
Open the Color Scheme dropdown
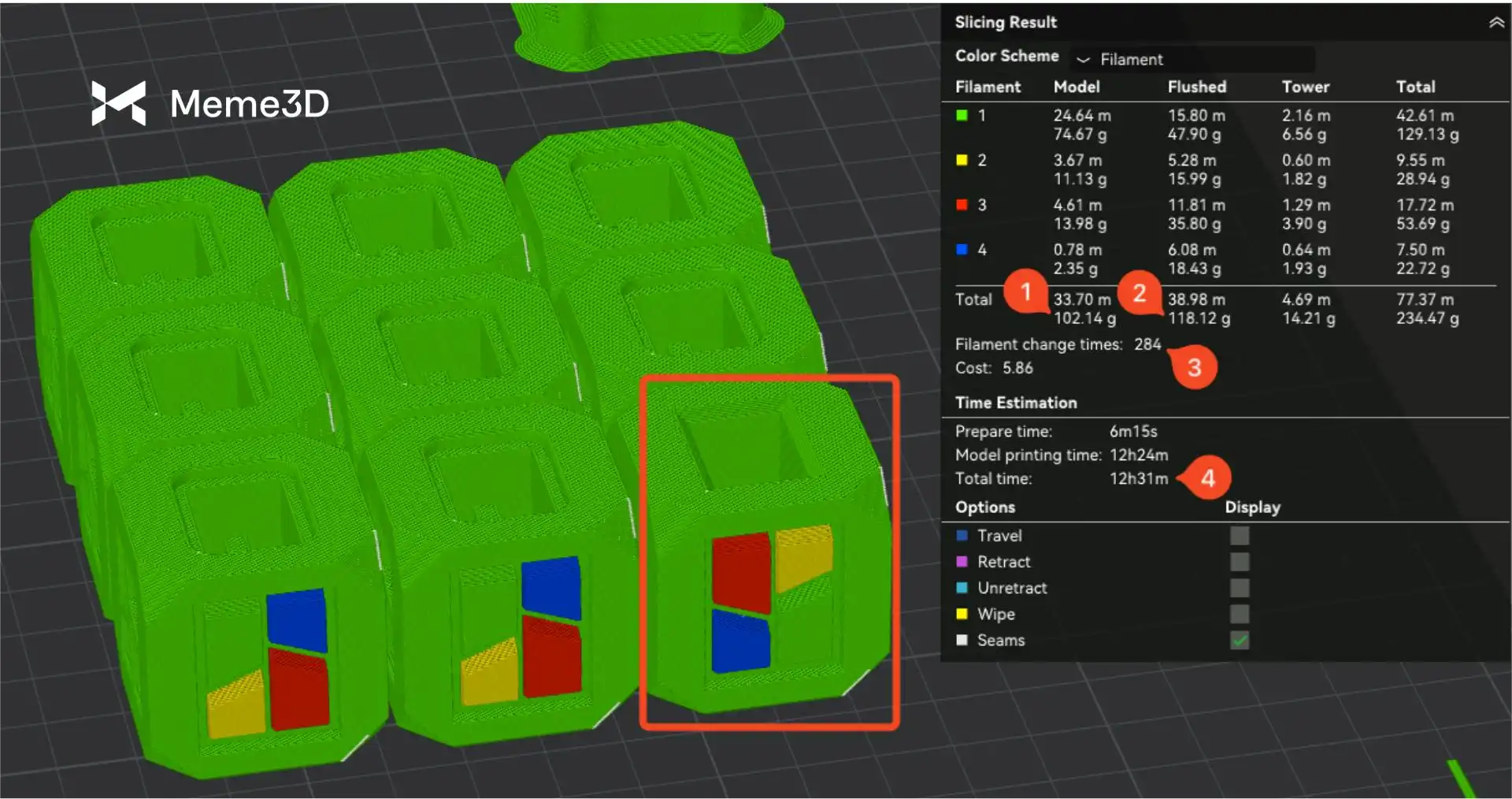click(1193, 59)
